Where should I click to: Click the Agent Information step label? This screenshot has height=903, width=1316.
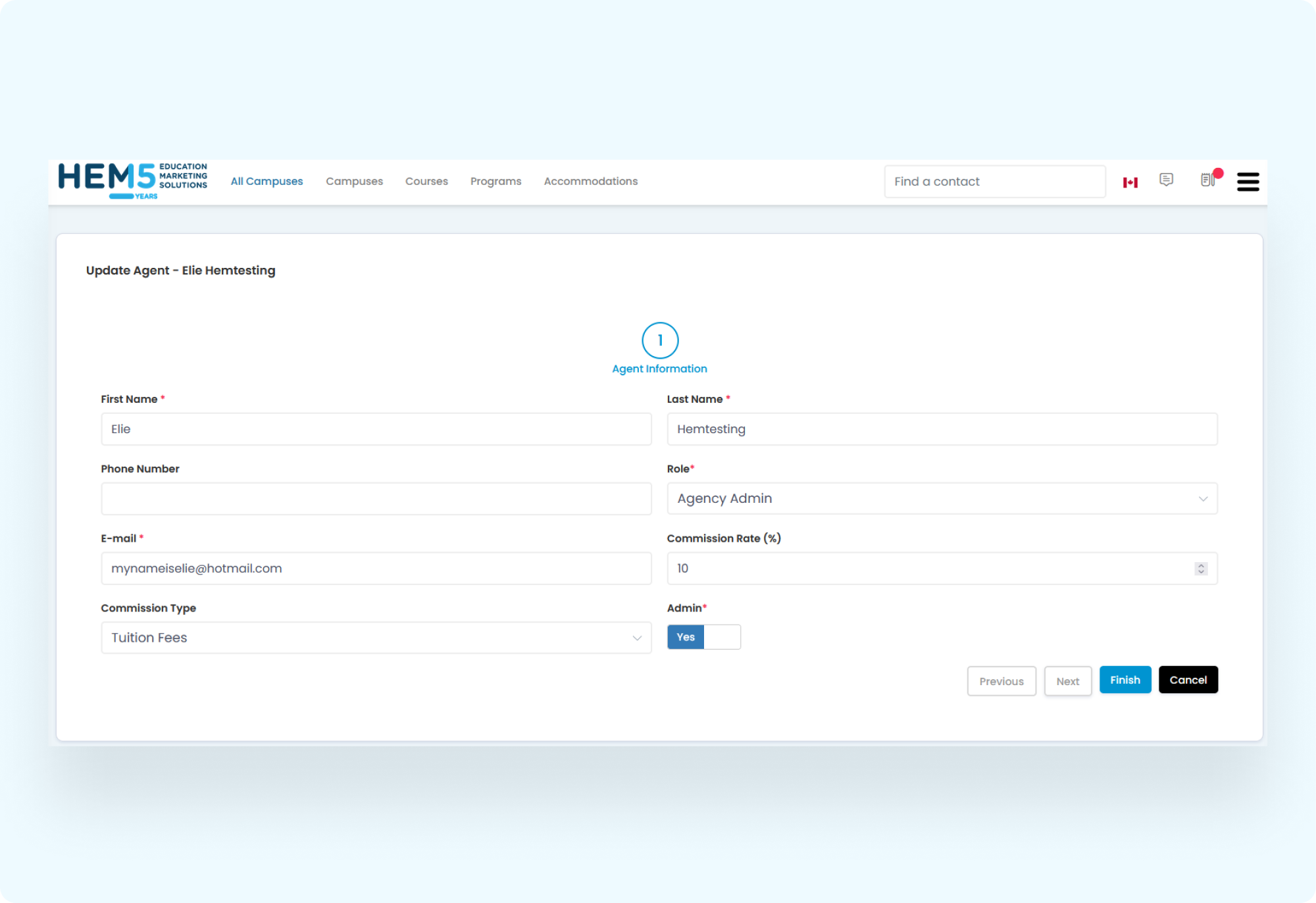659,369
